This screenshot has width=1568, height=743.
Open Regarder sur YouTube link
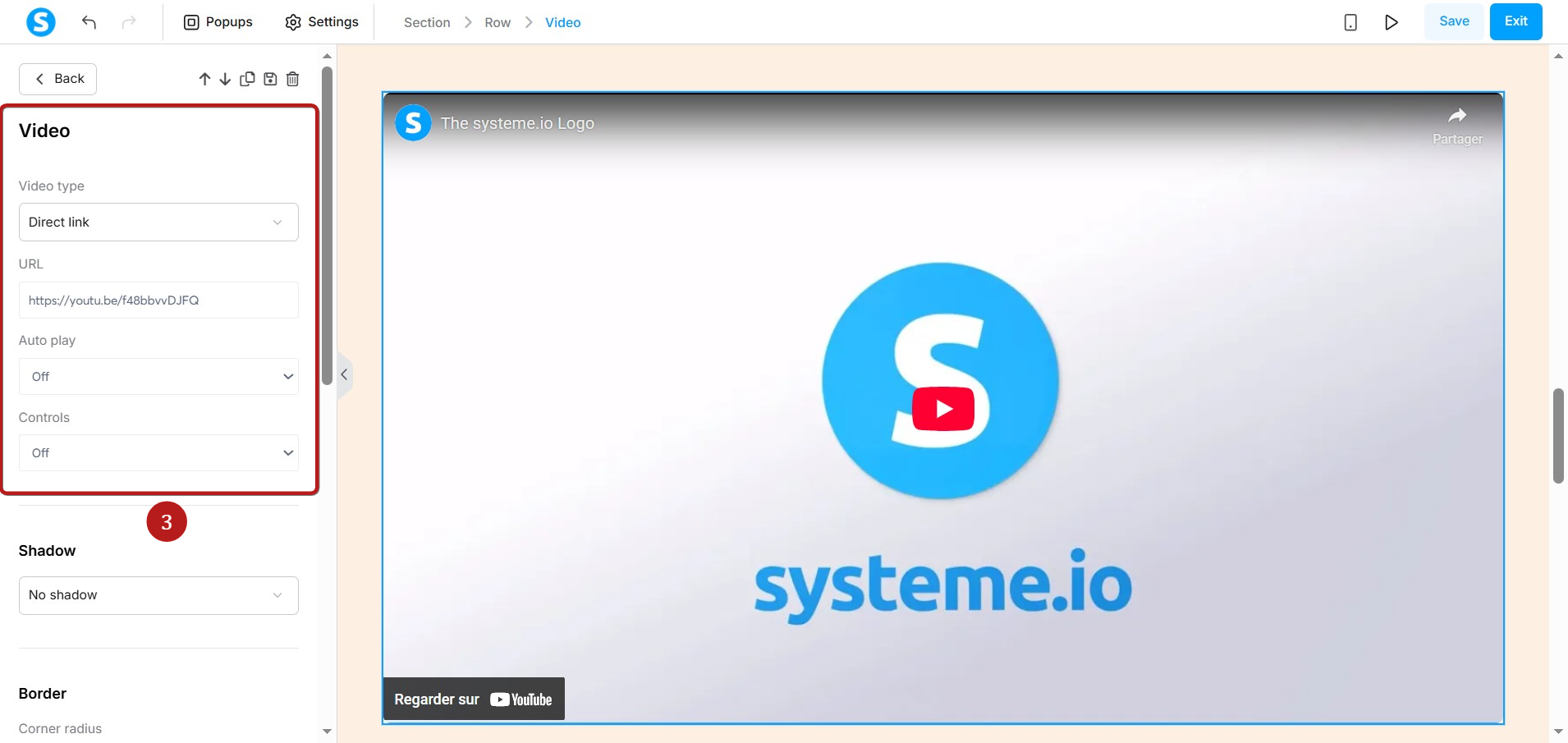point(474,699)
